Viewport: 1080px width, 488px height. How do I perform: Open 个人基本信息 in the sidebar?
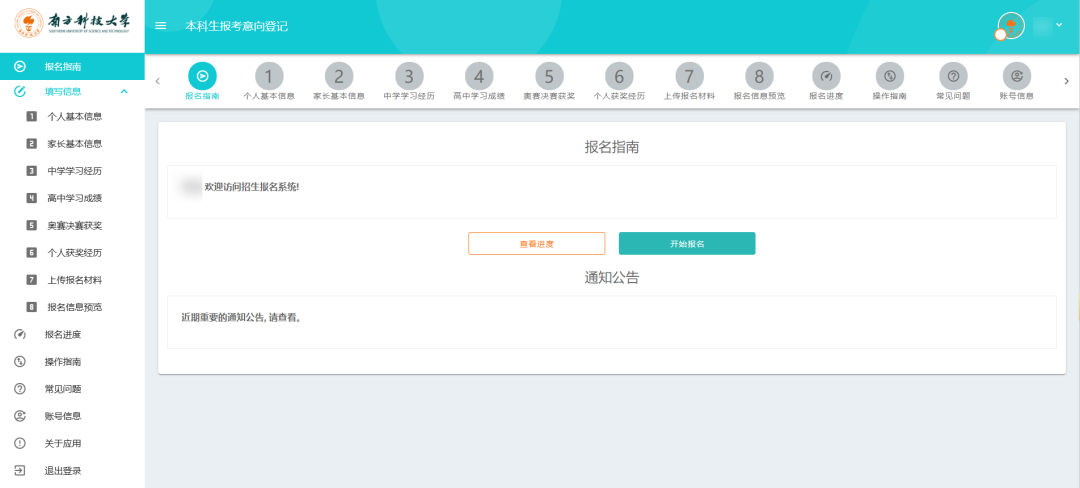[74, 117]
